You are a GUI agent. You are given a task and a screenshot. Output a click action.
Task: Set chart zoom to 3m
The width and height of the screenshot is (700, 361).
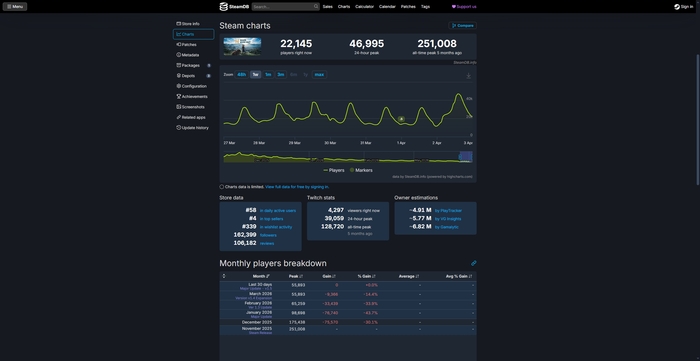point(280,75)
